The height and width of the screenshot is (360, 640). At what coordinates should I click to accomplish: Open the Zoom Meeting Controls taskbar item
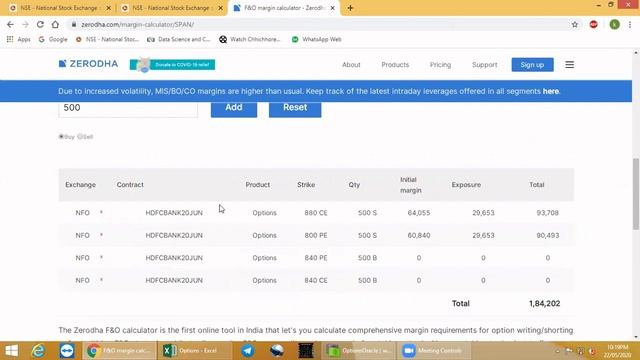coord(435,351)
